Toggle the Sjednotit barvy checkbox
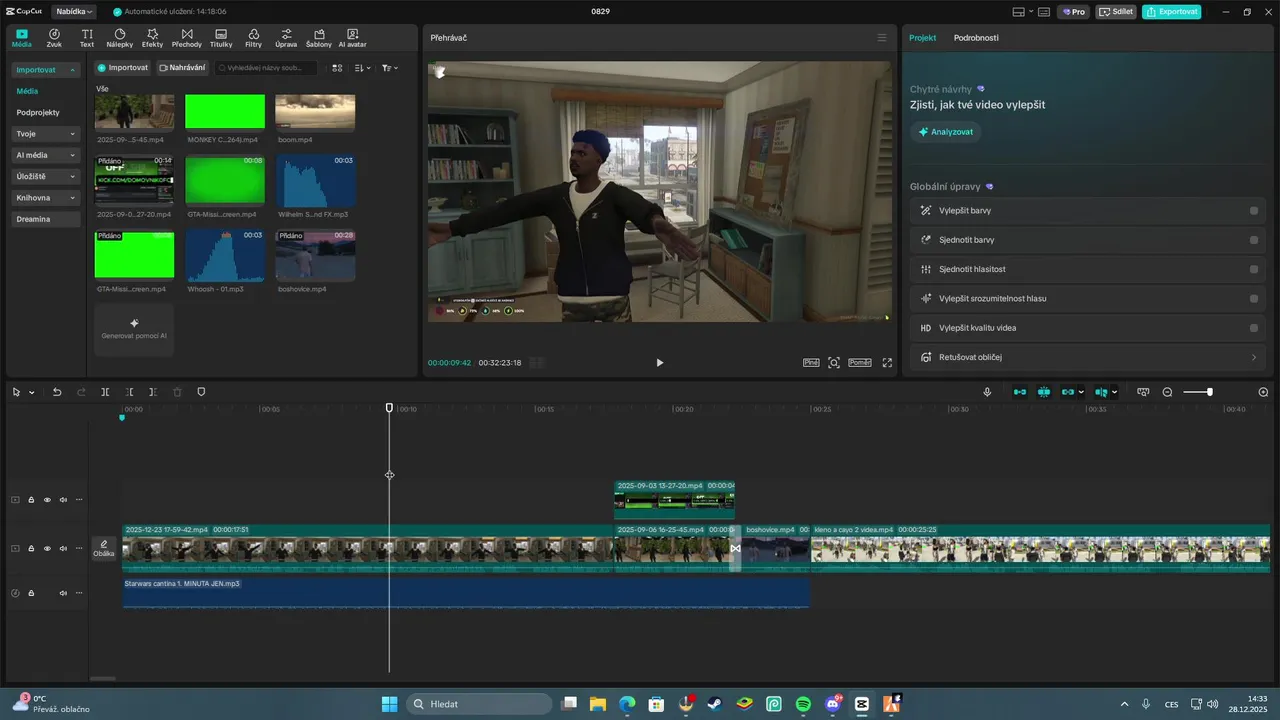The width and height of the screenshot is (1280, 720). pyautogui.click(x=1254, y=240)
